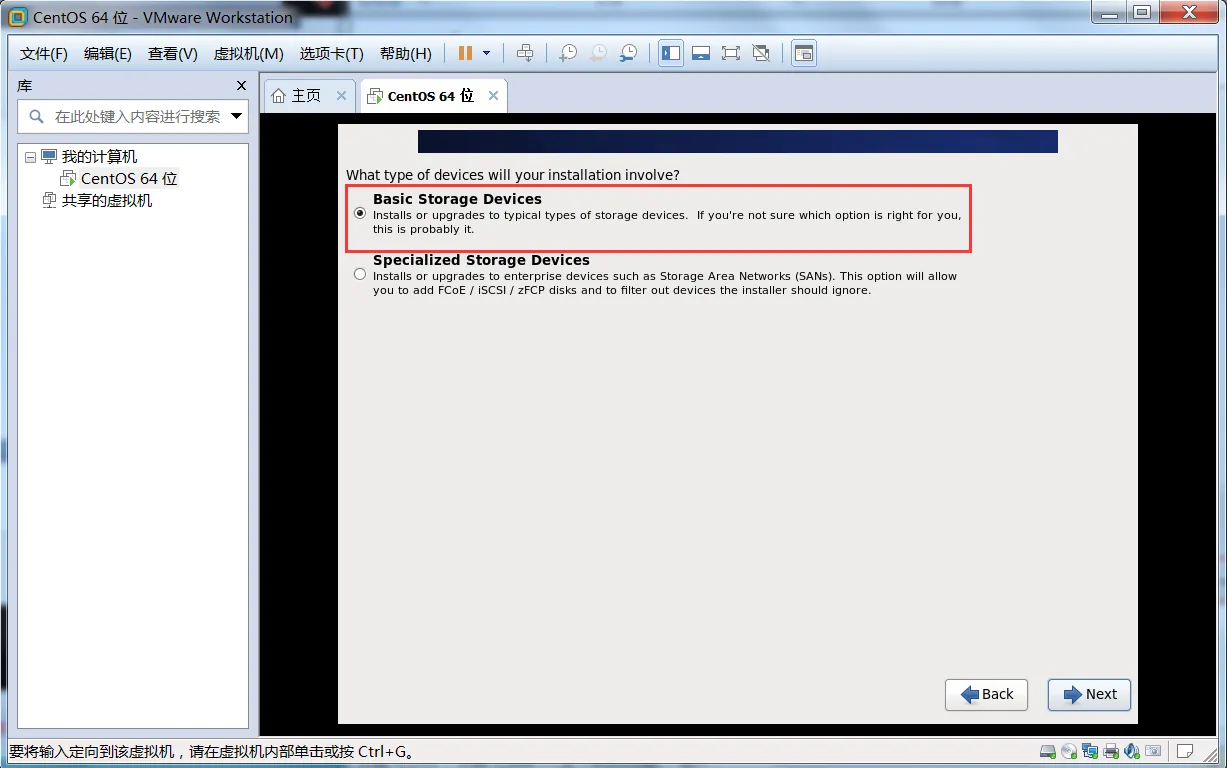Click the storage question text in the installer

point(513,175)
